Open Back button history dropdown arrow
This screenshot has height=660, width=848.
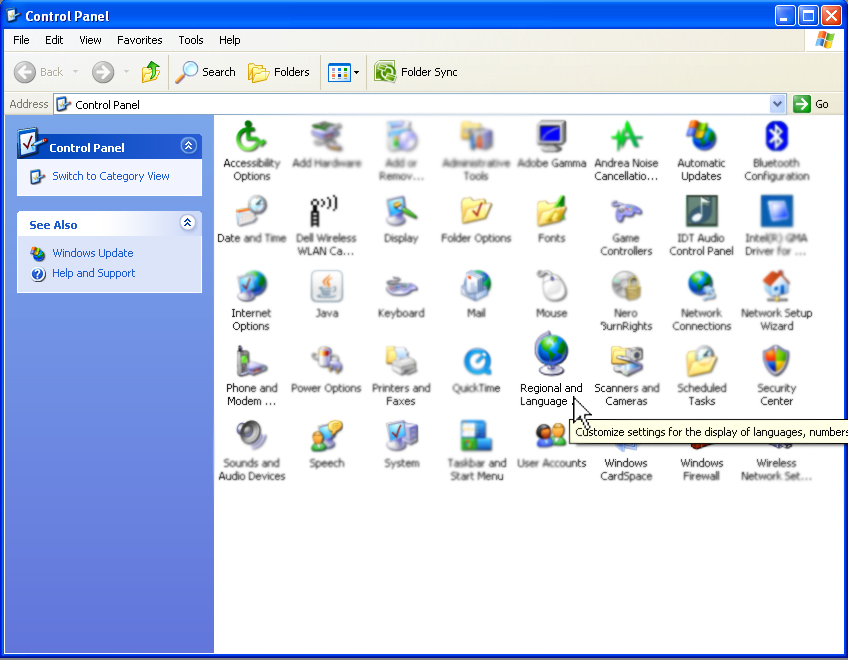[75, 72]
